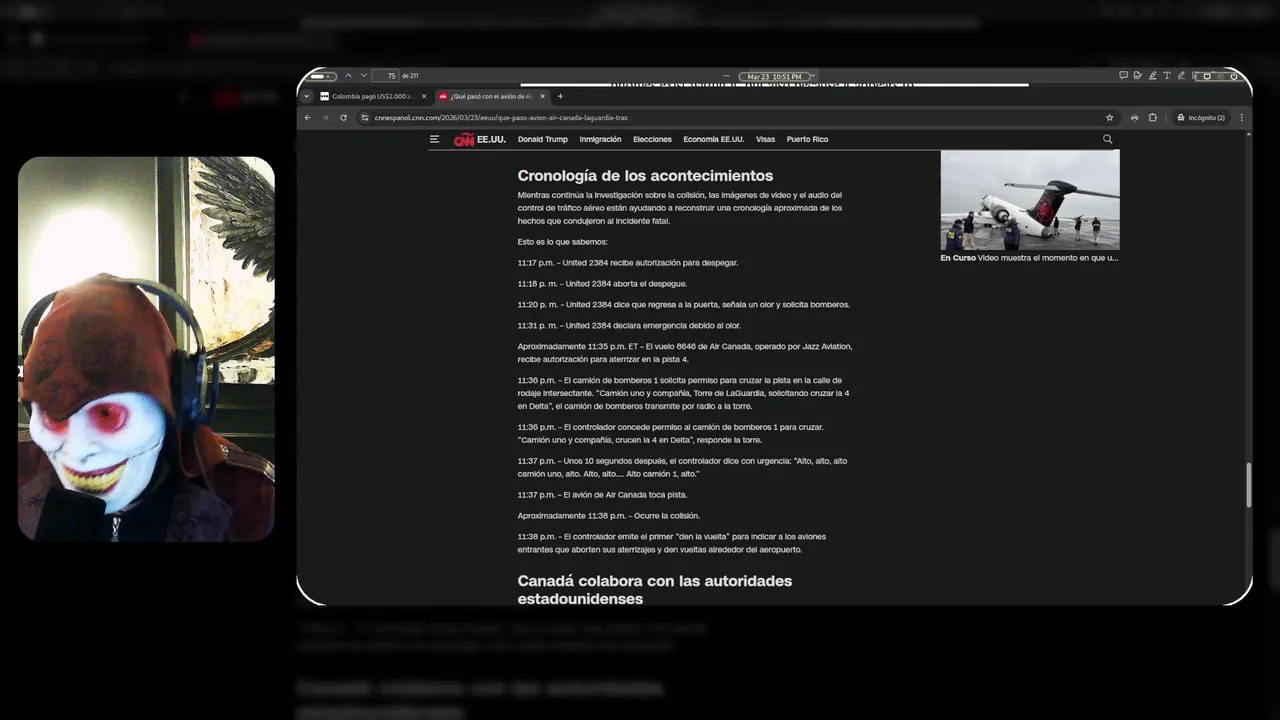Open the browser three-dot menu
Viewport: 1280px width, 720px height.
[x=1242, y=117]
